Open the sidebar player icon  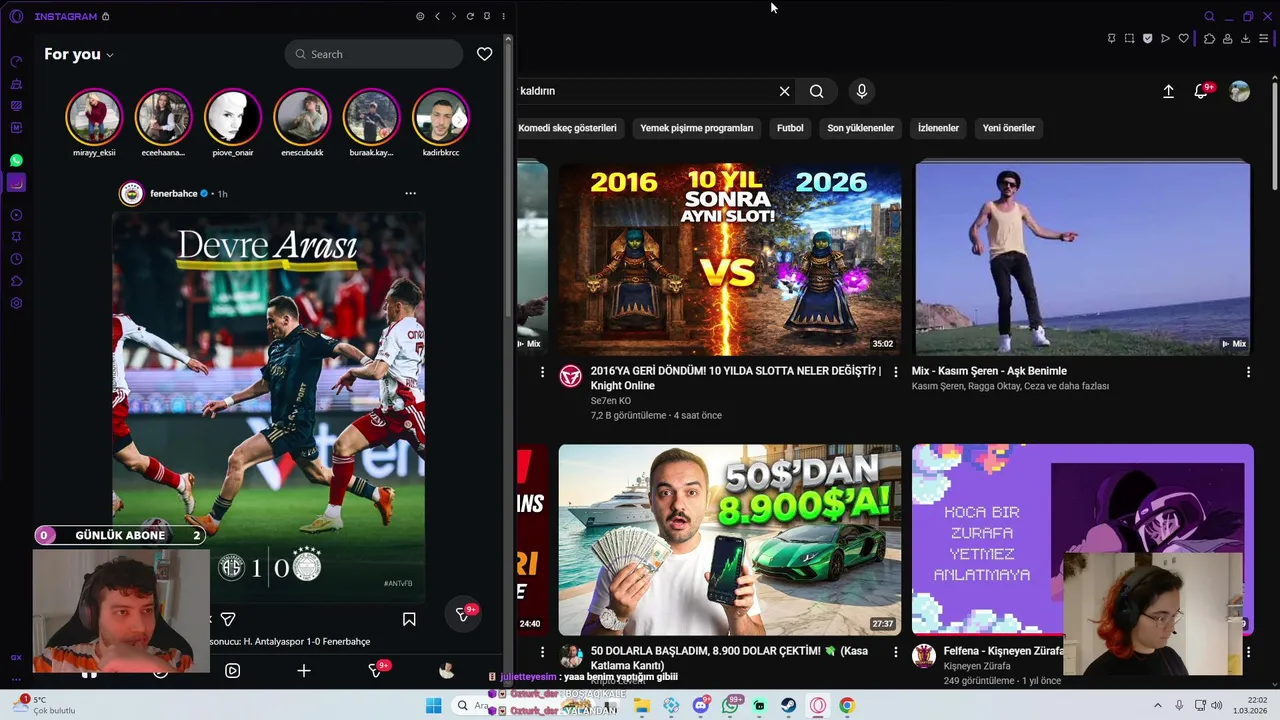(x=16, y=215)
